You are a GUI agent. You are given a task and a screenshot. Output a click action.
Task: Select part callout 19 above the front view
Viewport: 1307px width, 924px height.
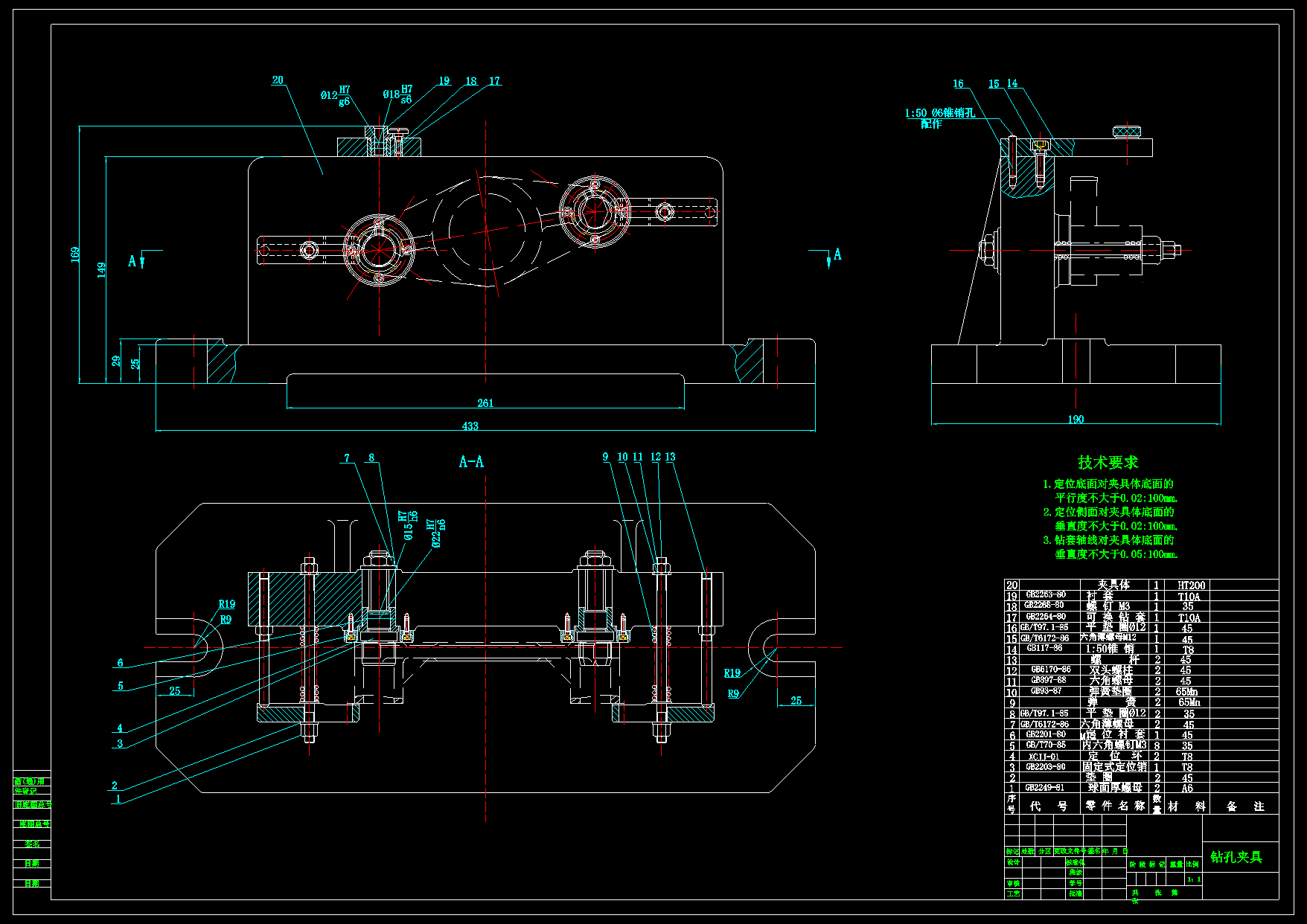444,81
